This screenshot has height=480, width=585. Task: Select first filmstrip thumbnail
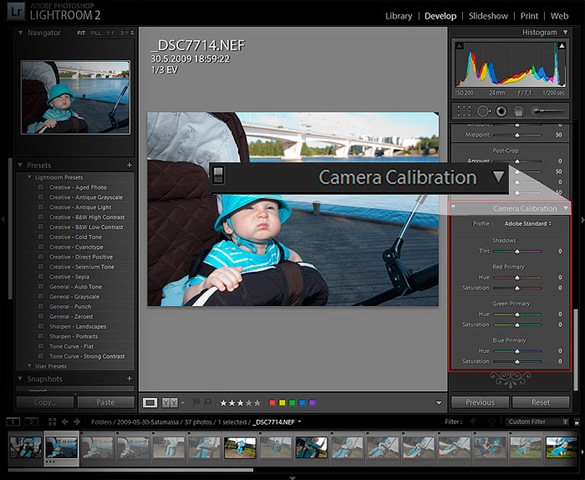(26, 448)
